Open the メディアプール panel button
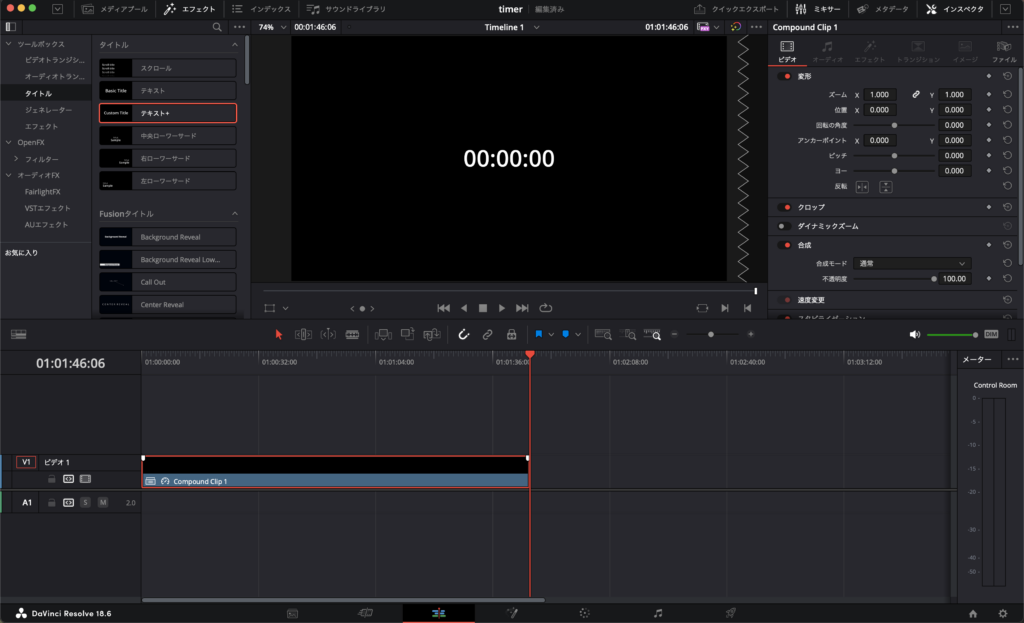 [x=116, y=9]
